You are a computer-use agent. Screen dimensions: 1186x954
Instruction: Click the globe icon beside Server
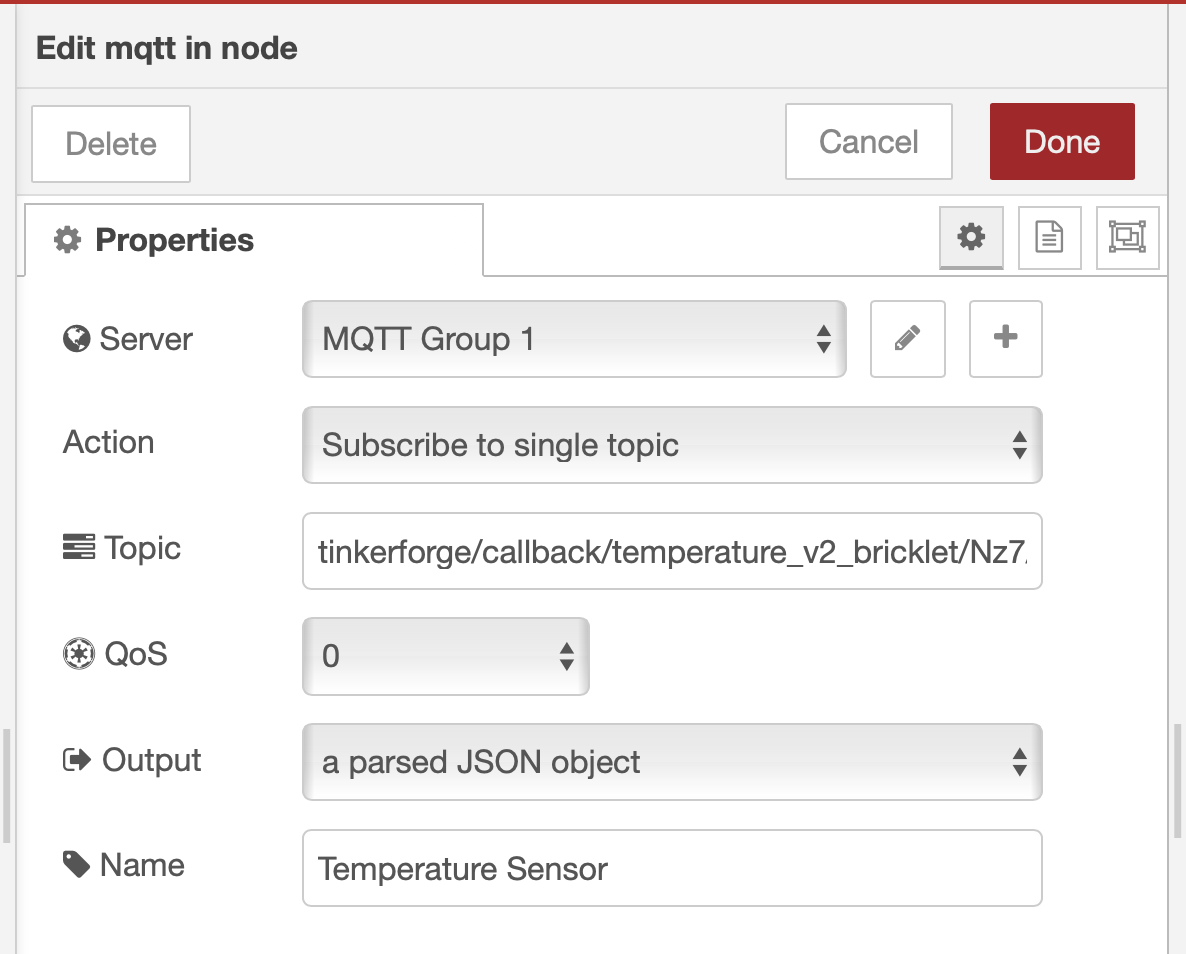pyautogui.click(x=78, y=339)
